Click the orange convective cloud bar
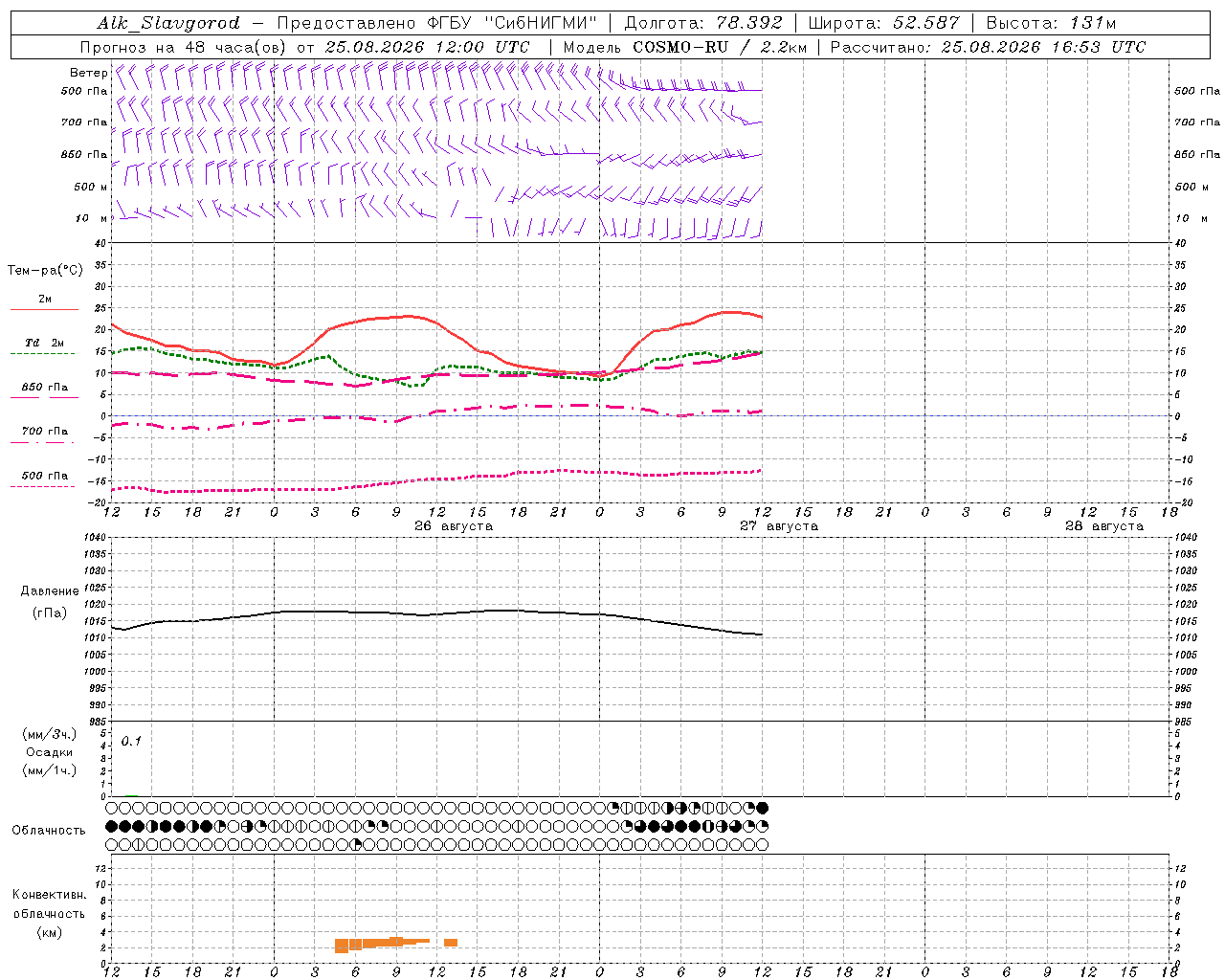Image resolution: width=1225 pixels, height=980 pixels. 382,944
